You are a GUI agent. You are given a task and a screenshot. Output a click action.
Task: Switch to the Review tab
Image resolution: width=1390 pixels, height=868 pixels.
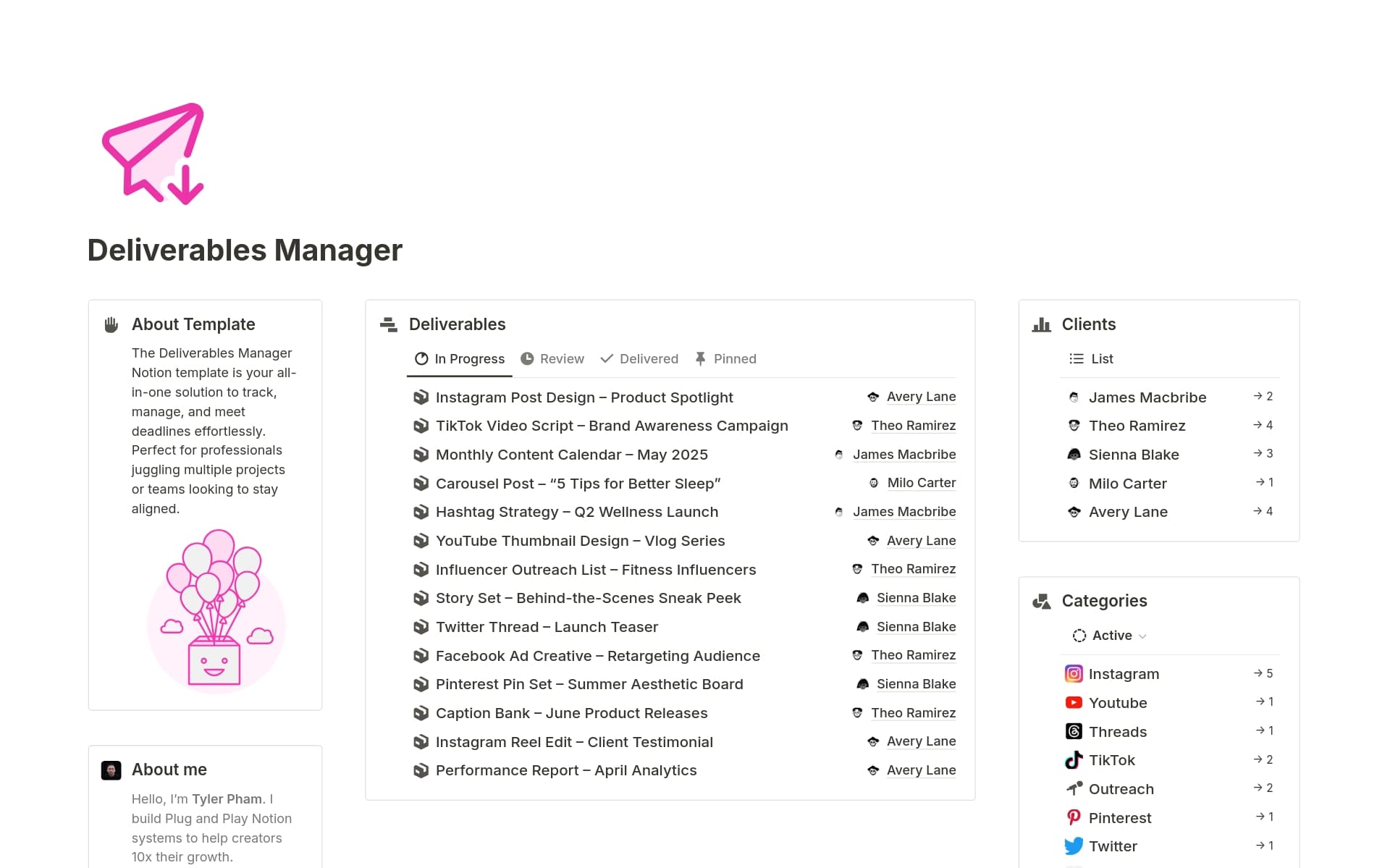552,358
